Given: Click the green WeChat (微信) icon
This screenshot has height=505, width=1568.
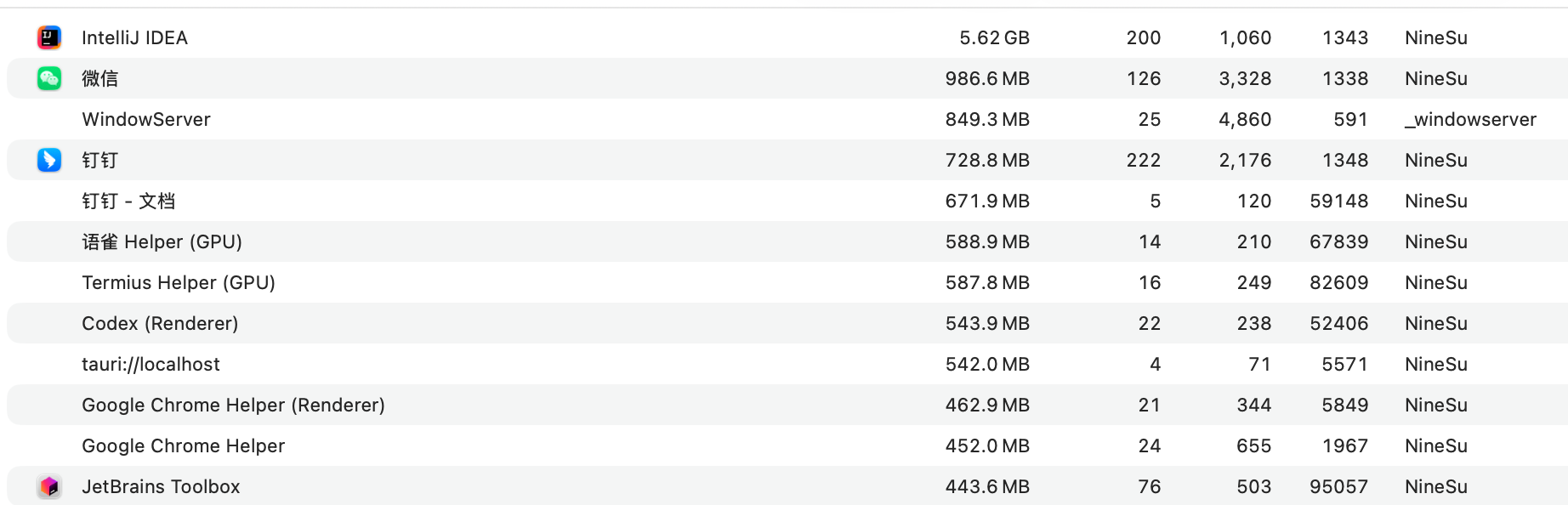Looking at the screenshot, I should click(49, 78).
